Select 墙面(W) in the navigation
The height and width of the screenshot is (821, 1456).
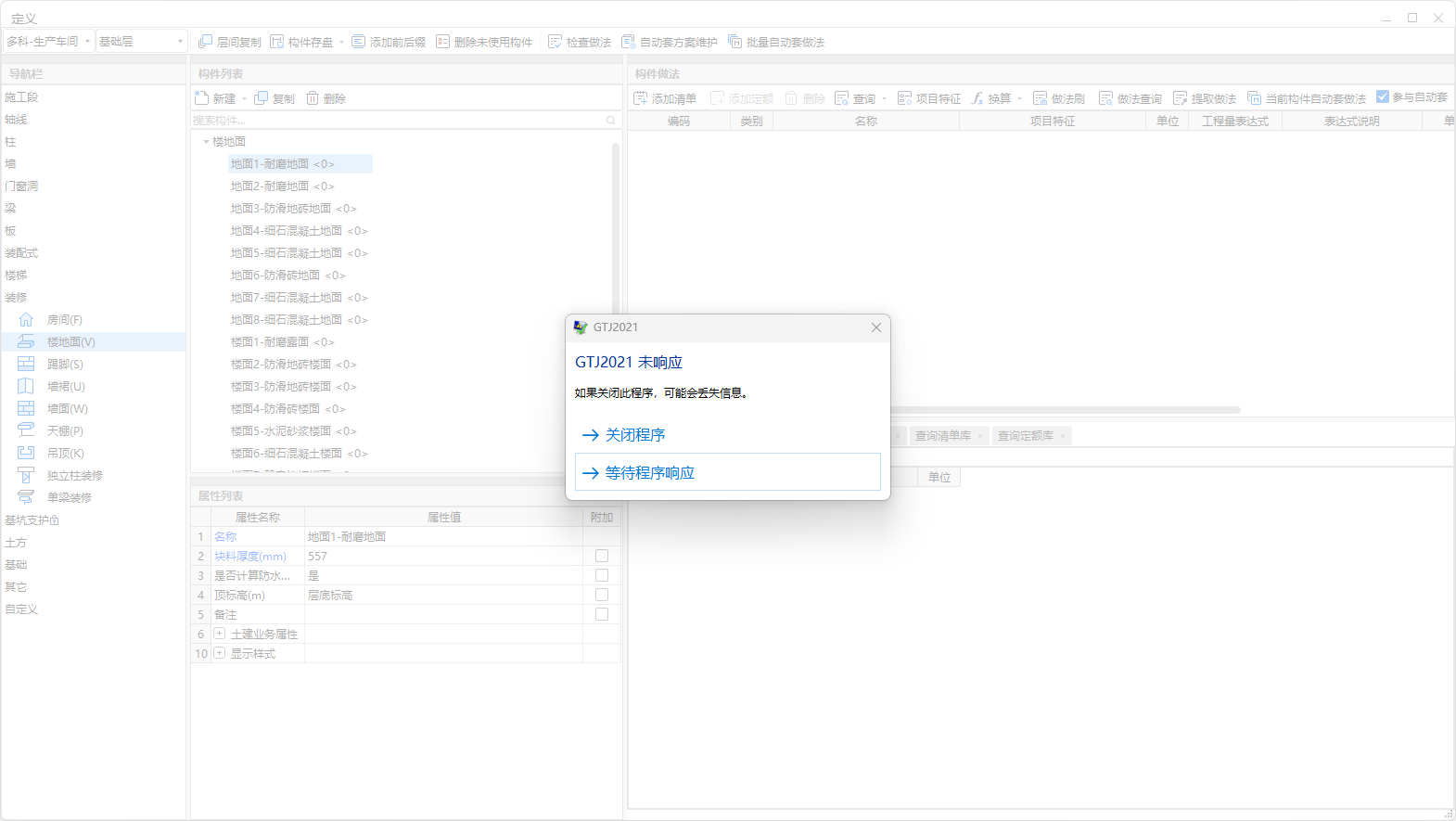point(68,409)
